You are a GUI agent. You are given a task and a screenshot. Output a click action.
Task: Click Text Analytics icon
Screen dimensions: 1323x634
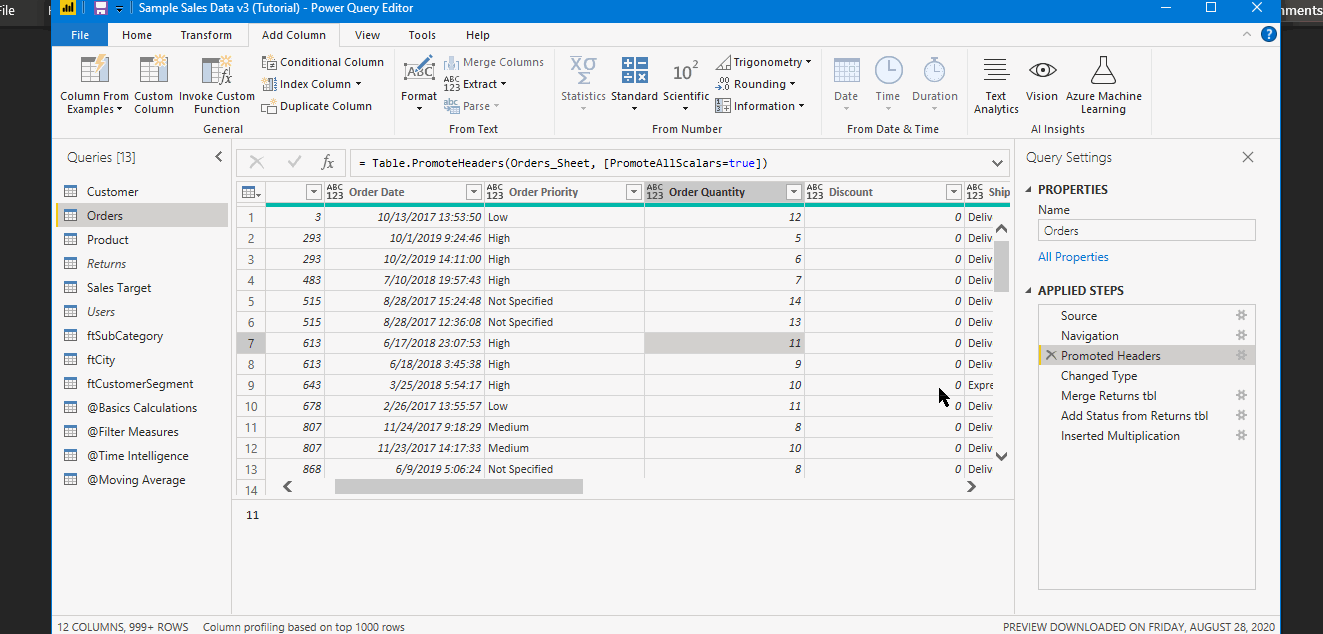point(996,70)
